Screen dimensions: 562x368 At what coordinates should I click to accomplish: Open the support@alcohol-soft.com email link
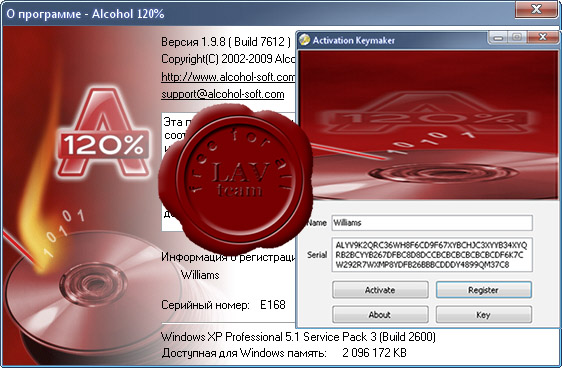pyautogui.click(x=223, y=94)
